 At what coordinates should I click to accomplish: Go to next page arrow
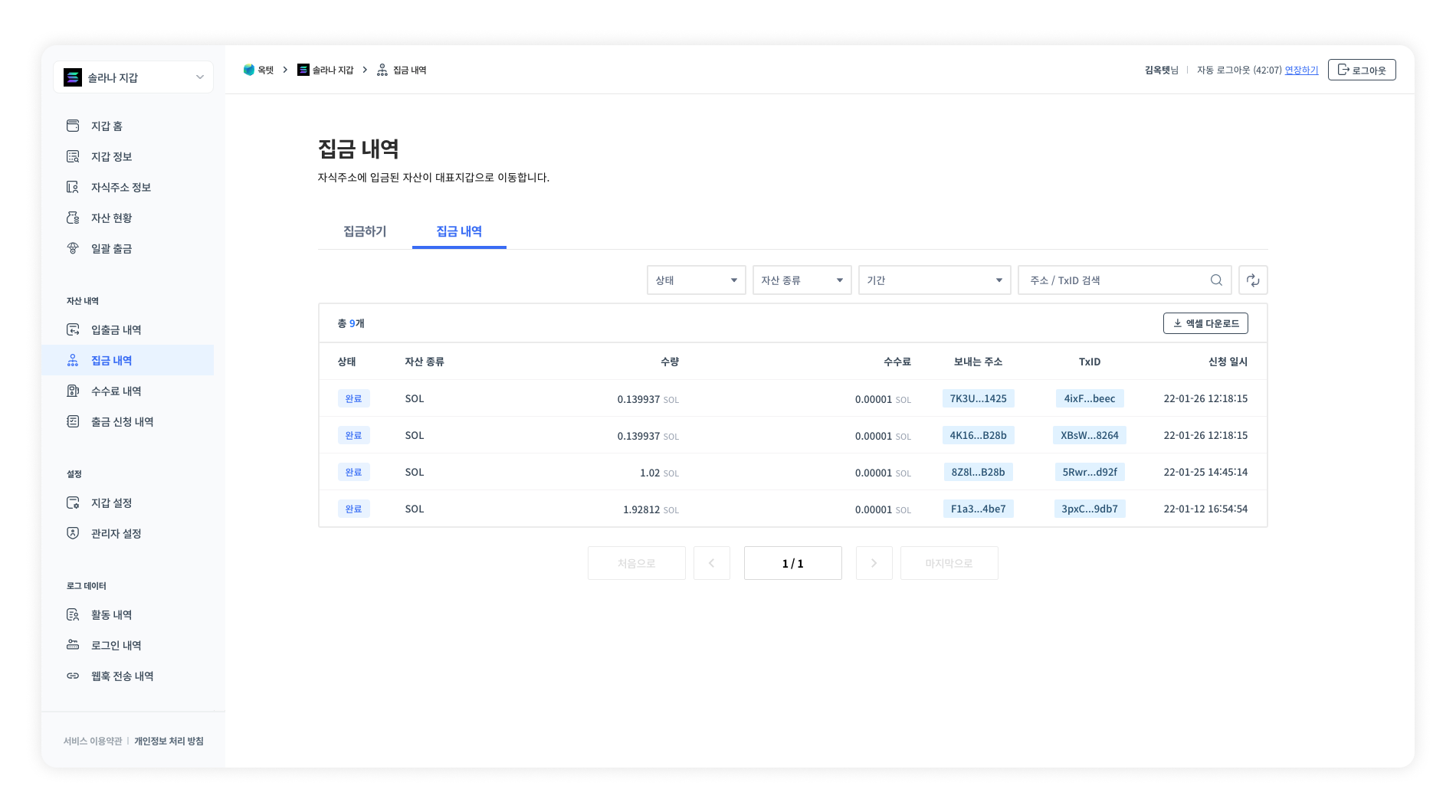coord(874,563)
